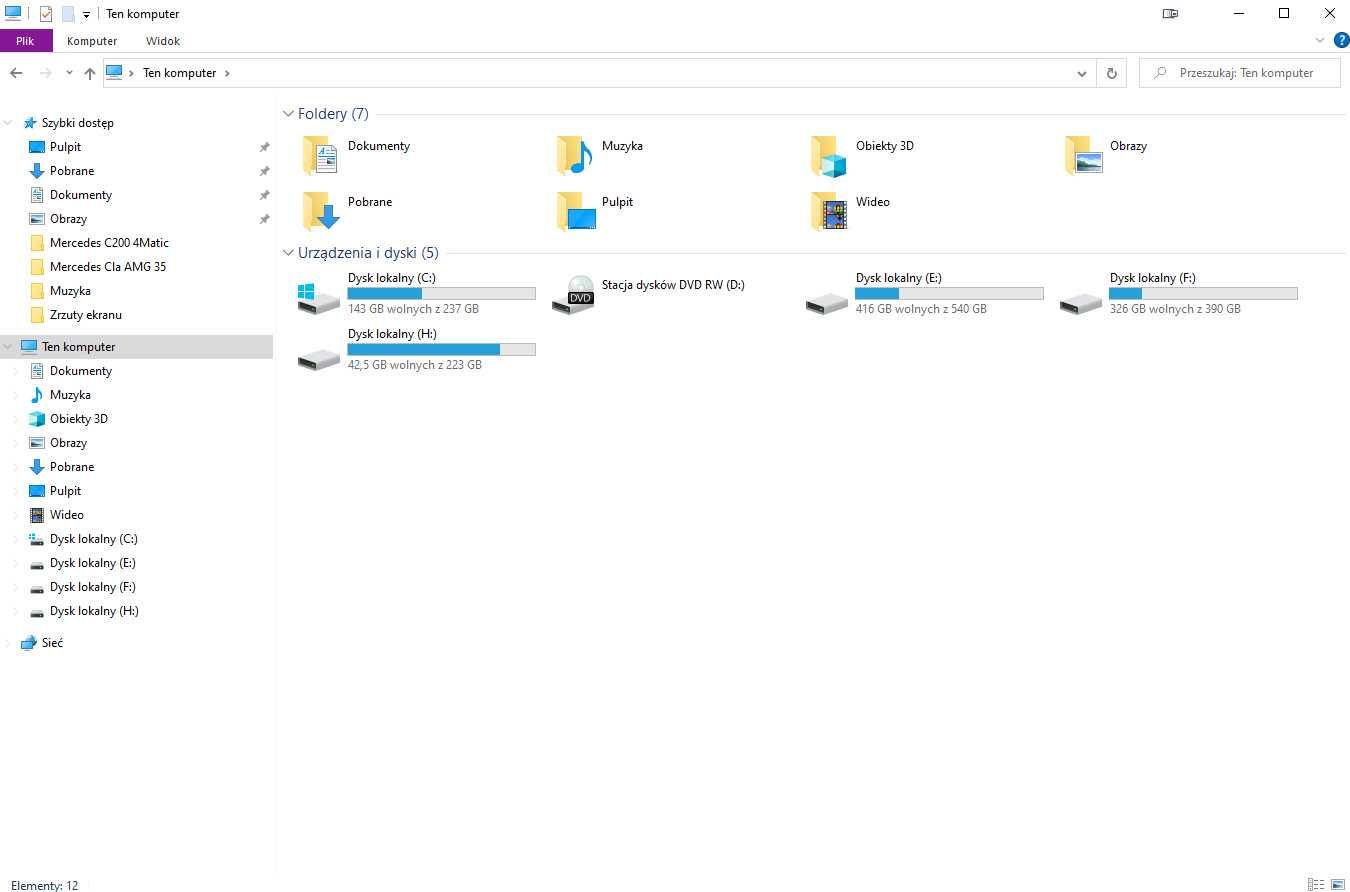The height and width of the screenshot is (892, 1350).
Task: Select Zrzuty ekranu in Szybki dostęp
Action: (86, 315)
